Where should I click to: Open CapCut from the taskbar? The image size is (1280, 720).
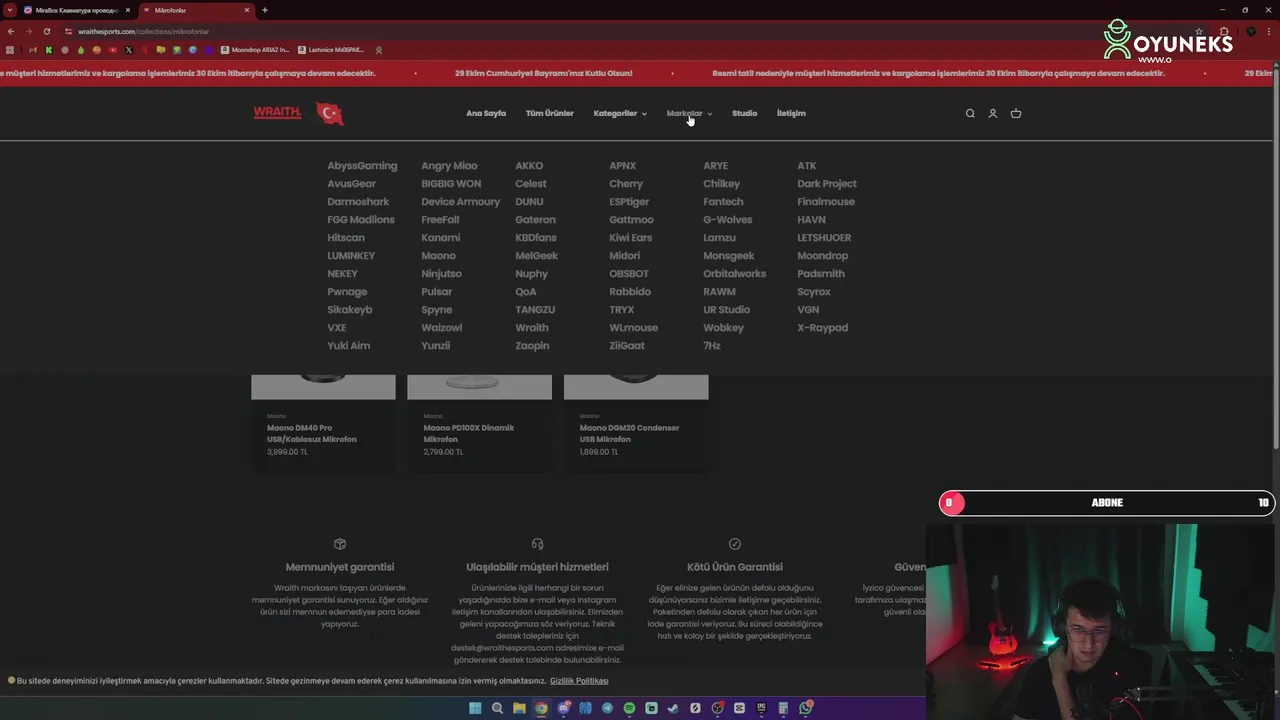(739, 708)
